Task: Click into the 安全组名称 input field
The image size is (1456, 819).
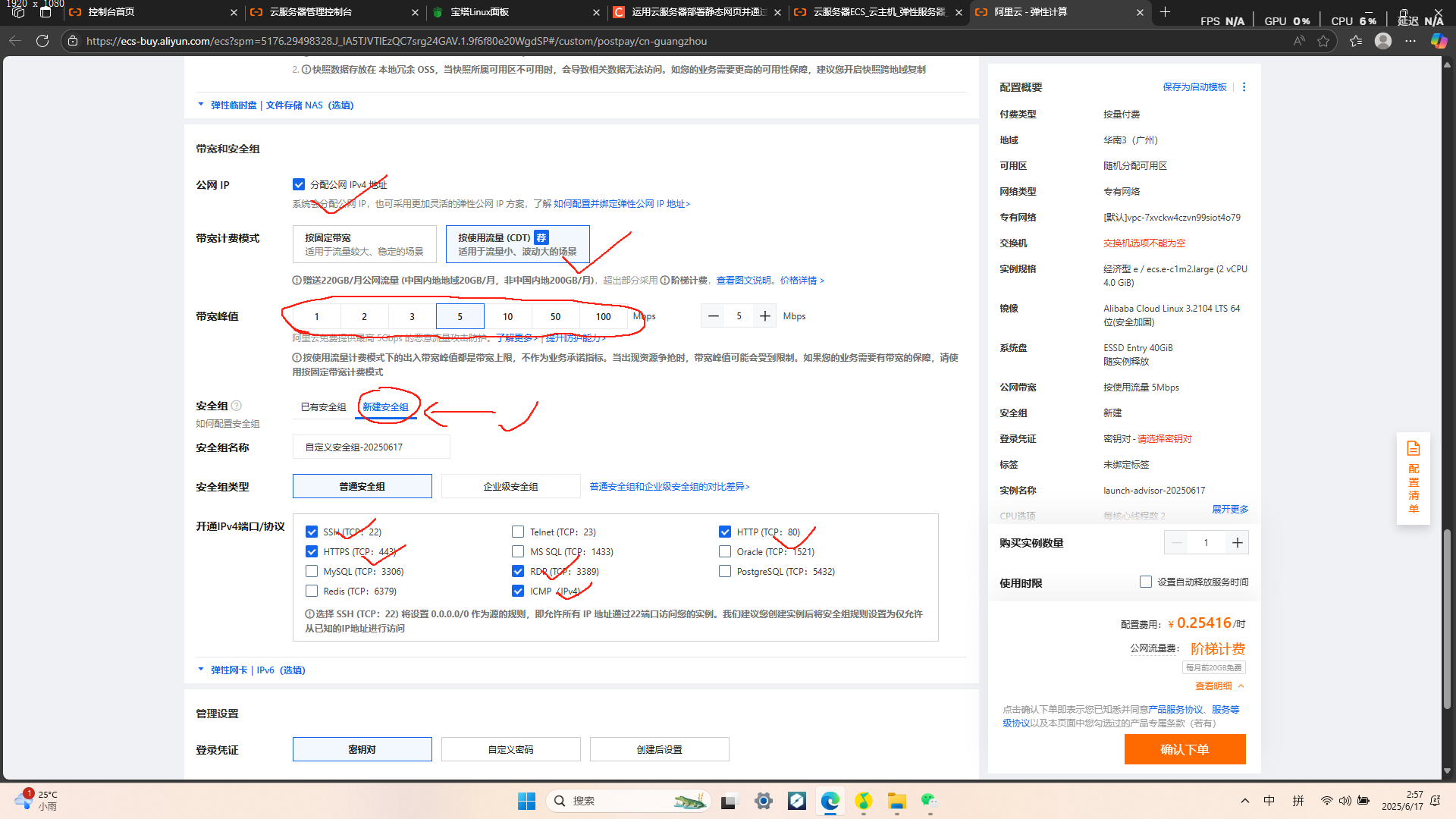Action: tap(372, 447)
